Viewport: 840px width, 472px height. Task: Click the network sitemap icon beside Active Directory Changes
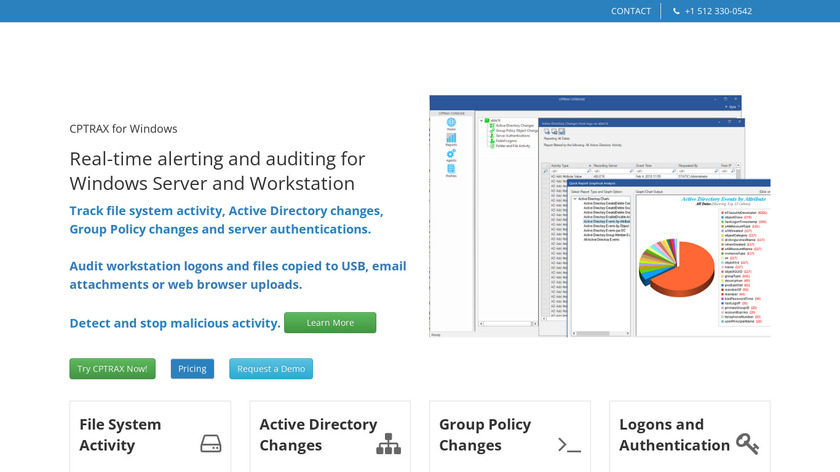click(388, 444)
